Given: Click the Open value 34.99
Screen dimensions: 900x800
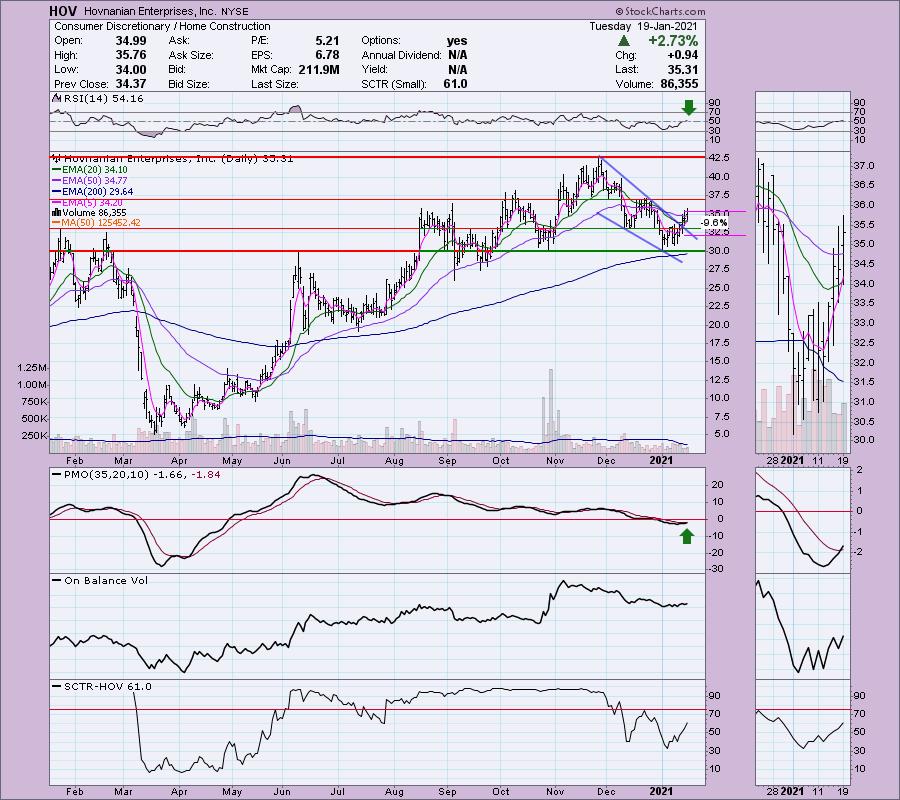Looking at the screenshot, I should click(x=131, y=41).
